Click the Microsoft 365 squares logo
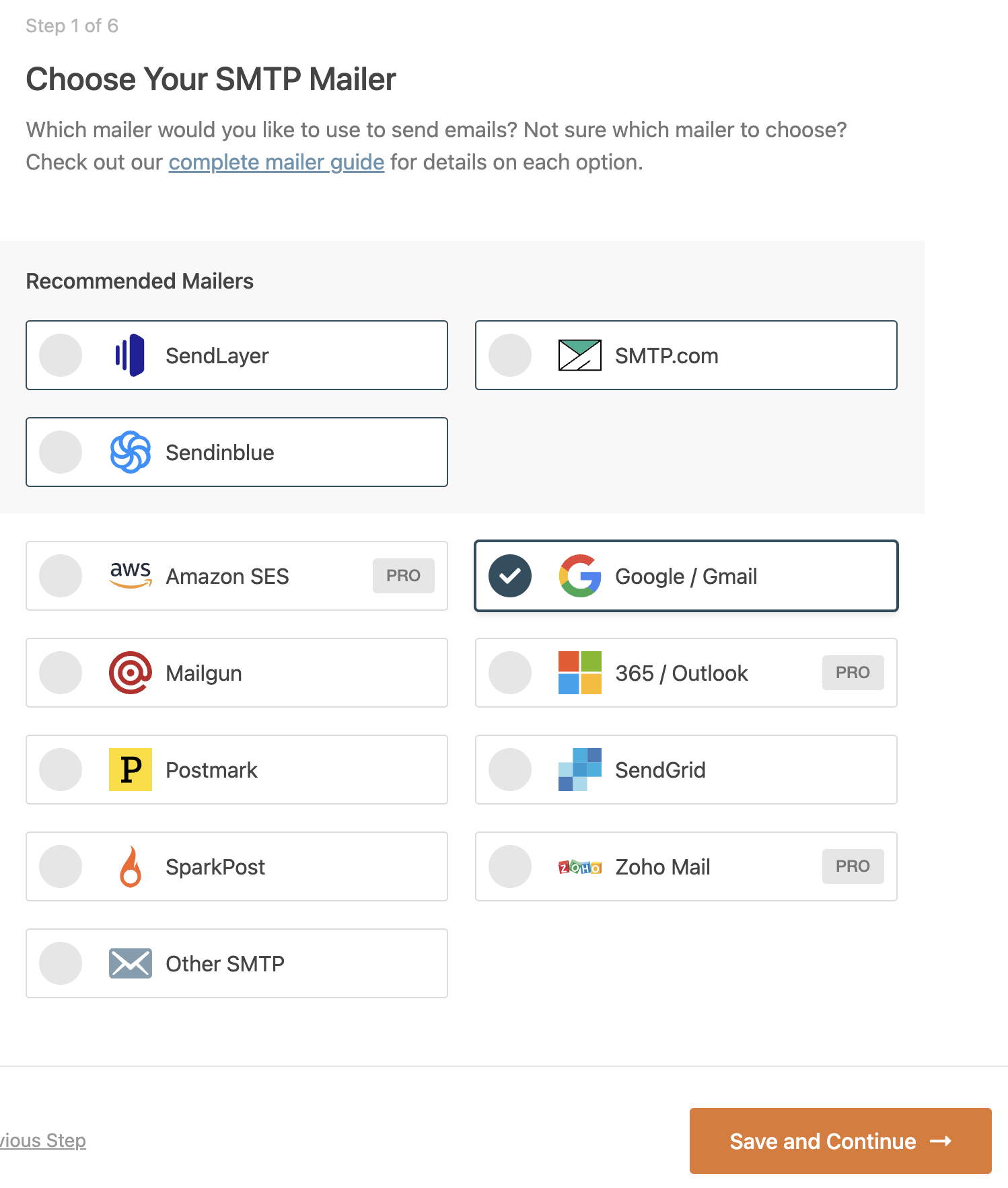The width and height of the screenshot is (1008, 1188). pos(580,673)
